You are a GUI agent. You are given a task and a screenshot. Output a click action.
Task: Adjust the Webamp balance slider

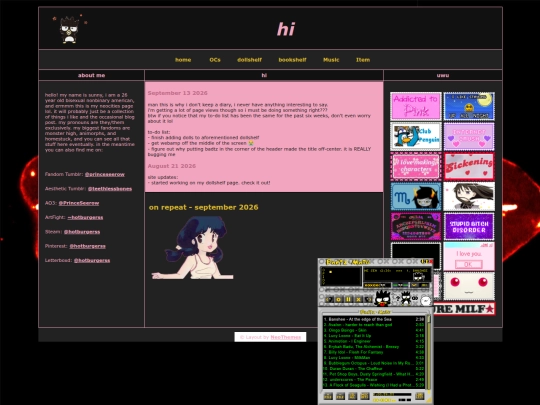[x=400, y=285]
